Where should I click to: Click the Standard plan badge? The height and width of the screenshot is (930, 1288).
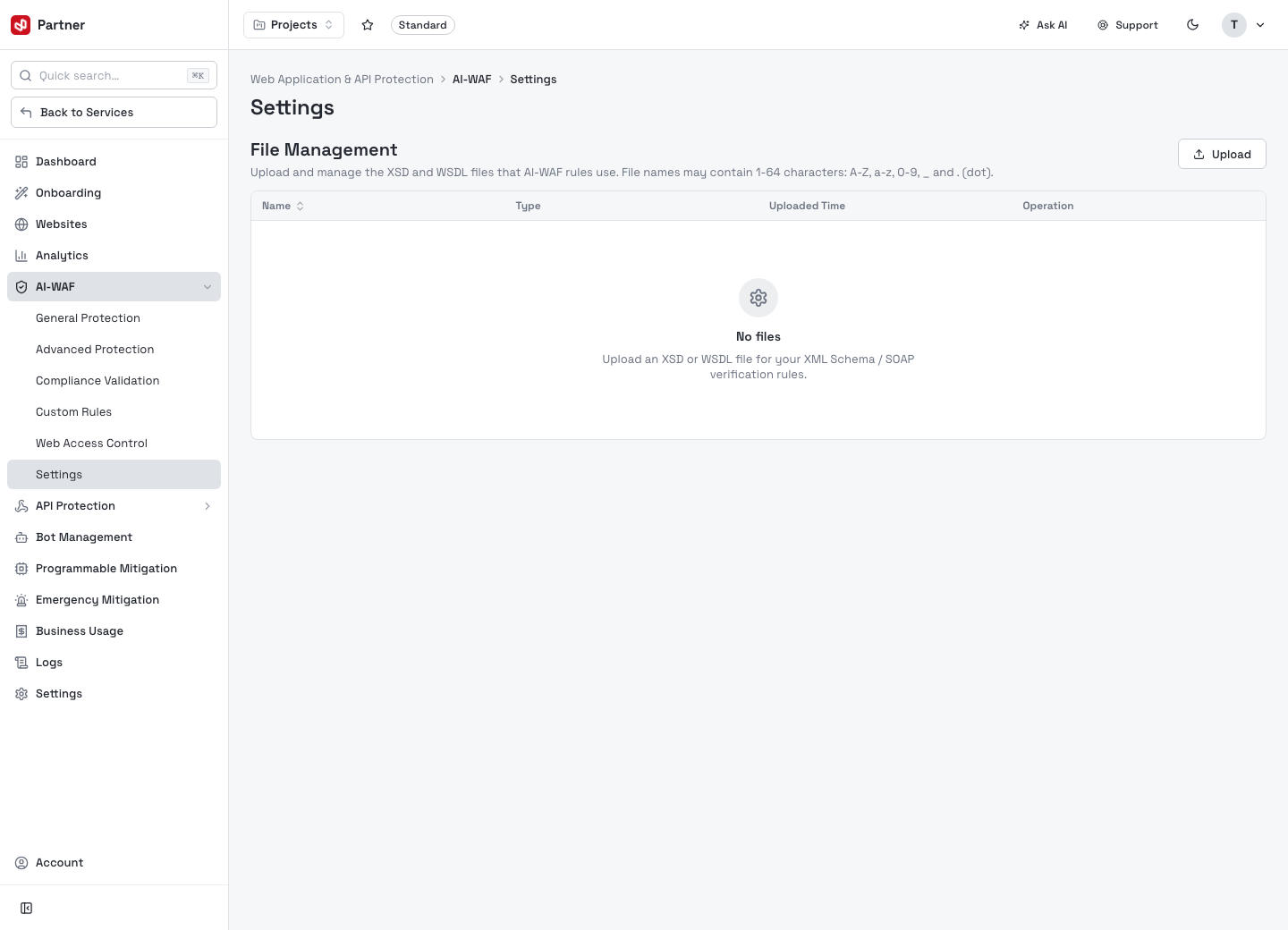coord(423,25)
